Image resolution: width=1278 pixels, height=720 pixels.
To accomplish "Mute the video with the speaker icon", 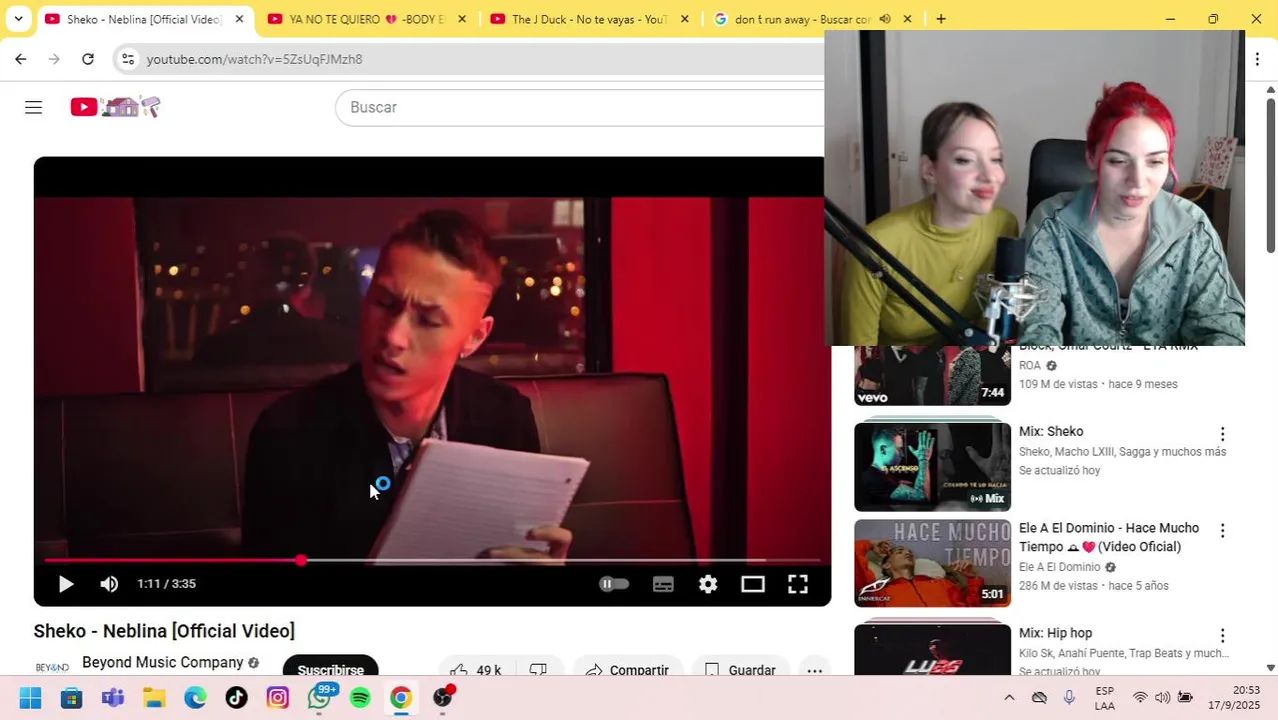I will point(109,584).
